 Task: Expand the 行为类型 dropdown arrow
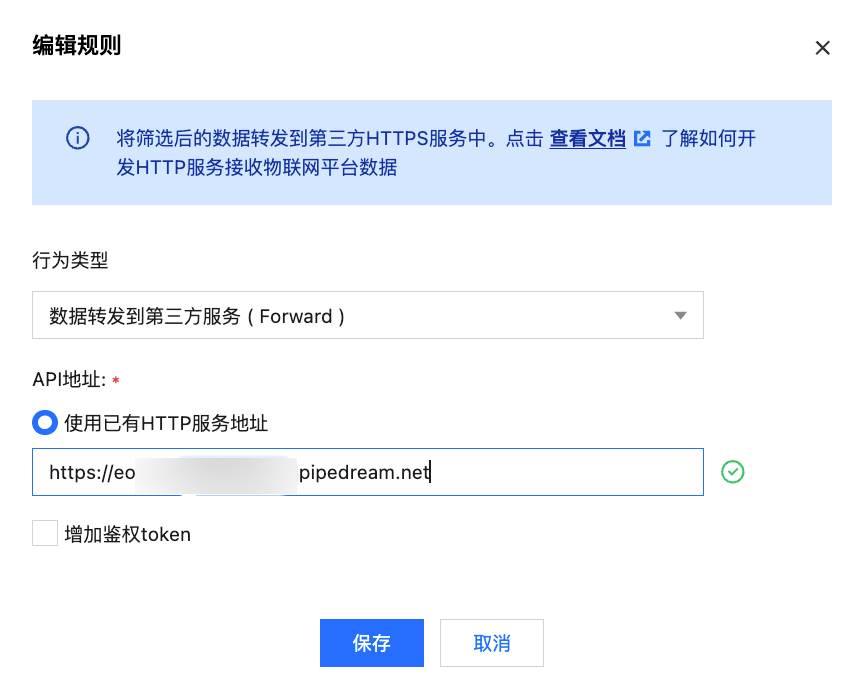(680, 316)
